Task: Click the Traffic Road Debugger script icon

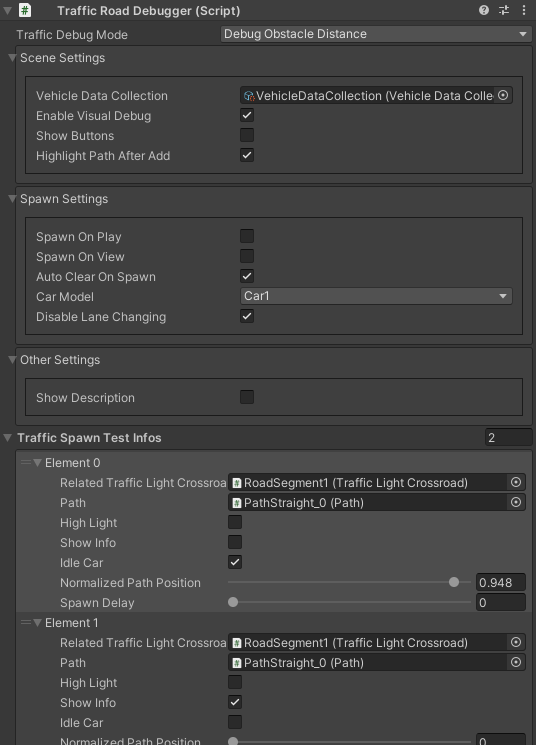Action: (25, 10)
